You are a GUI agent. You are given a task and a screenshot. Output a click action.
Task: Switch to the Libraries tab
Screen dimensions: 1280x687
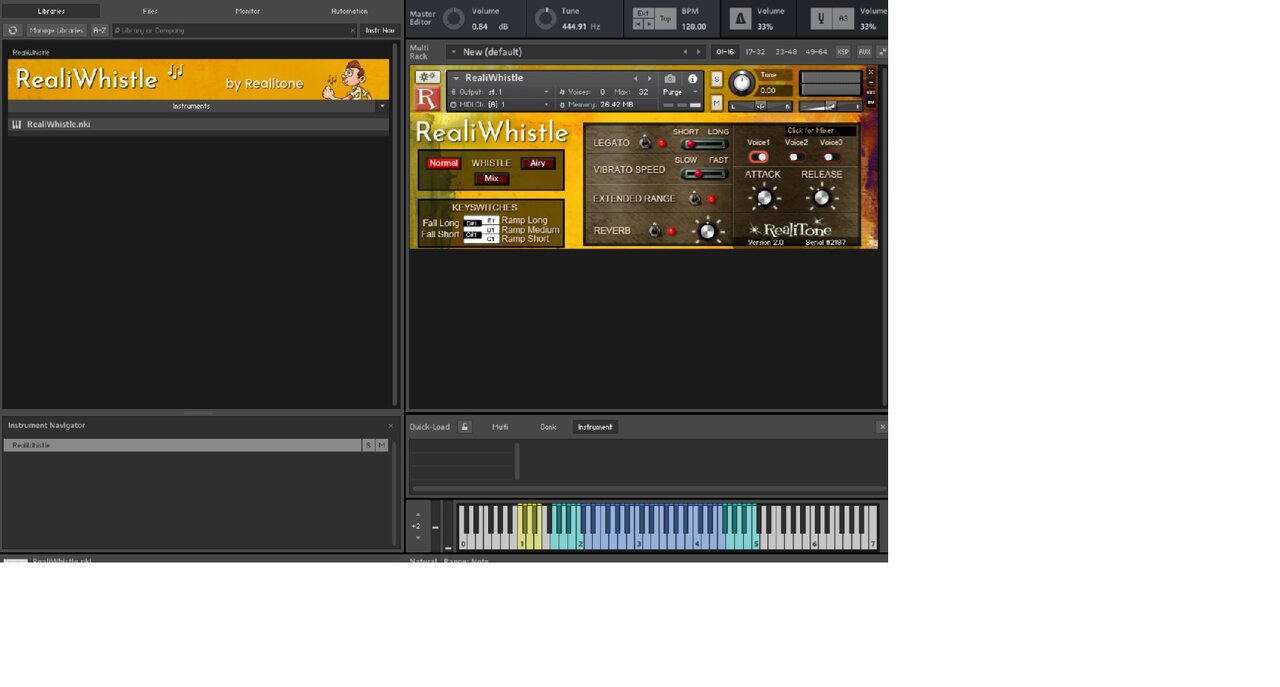pos(51,11)
